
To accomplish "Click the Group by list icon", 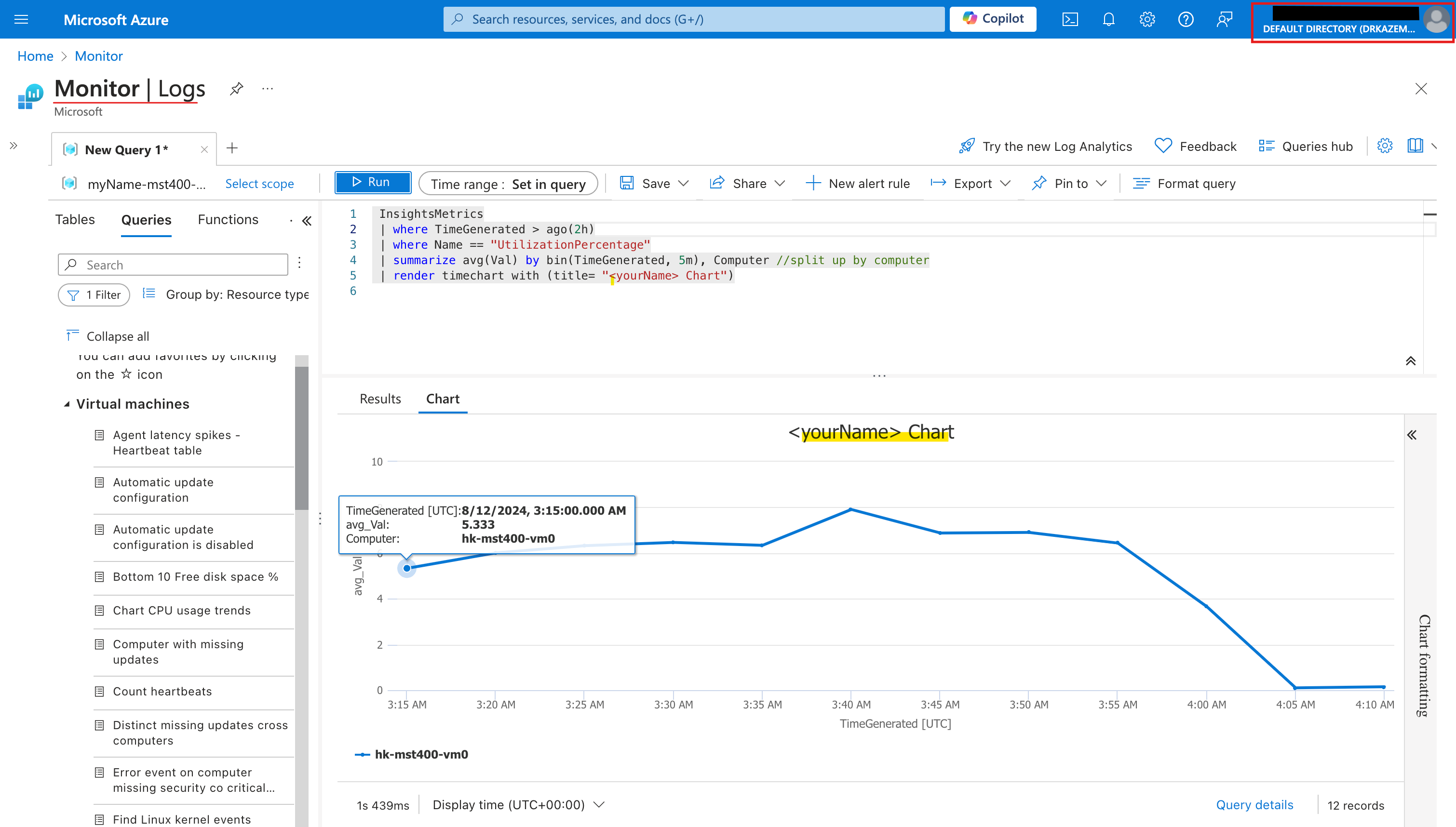I will coord(149,293).
